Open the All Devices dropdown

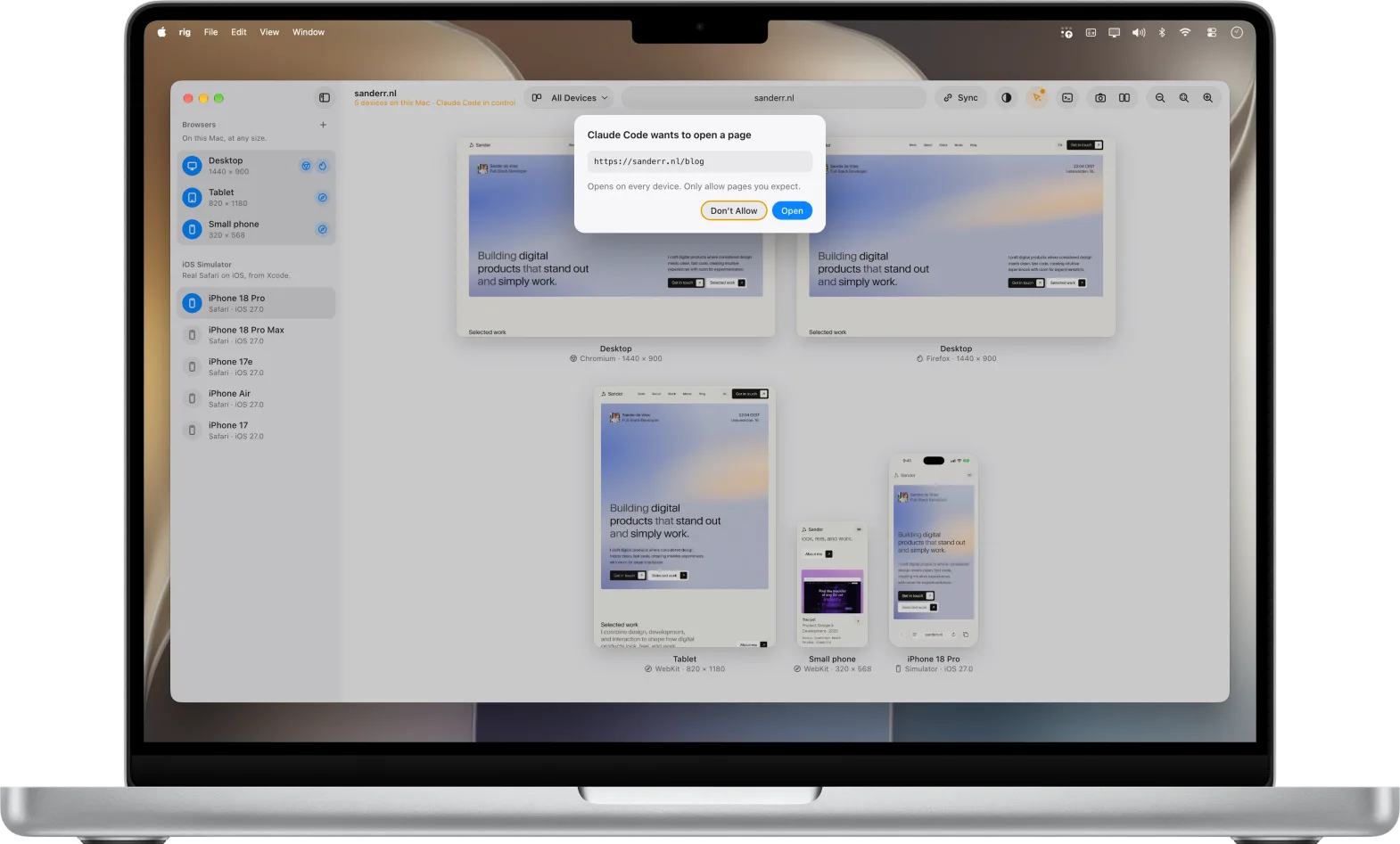(570, 98)
